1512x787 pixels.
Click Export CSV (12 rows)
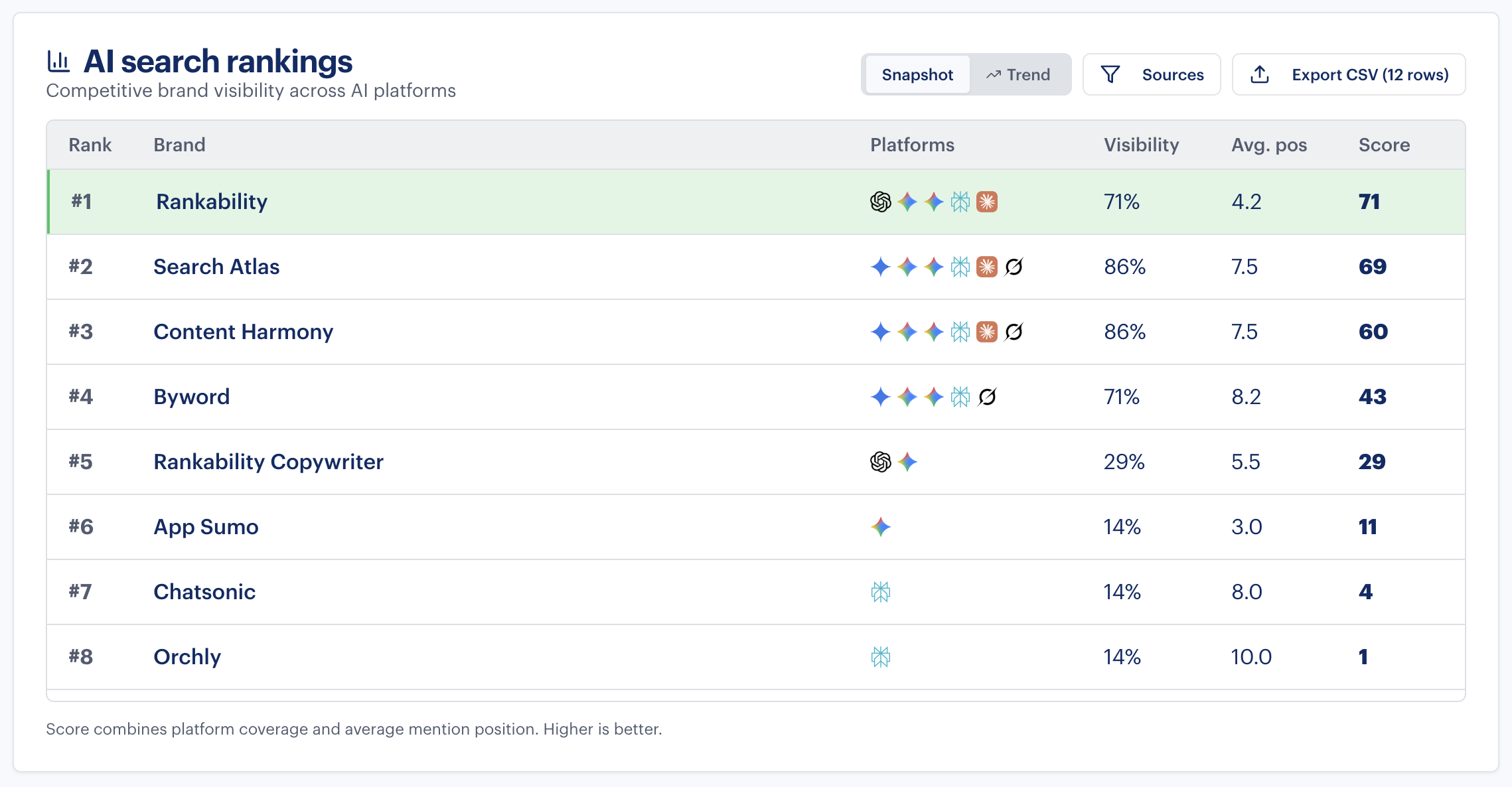point(1349,74)
